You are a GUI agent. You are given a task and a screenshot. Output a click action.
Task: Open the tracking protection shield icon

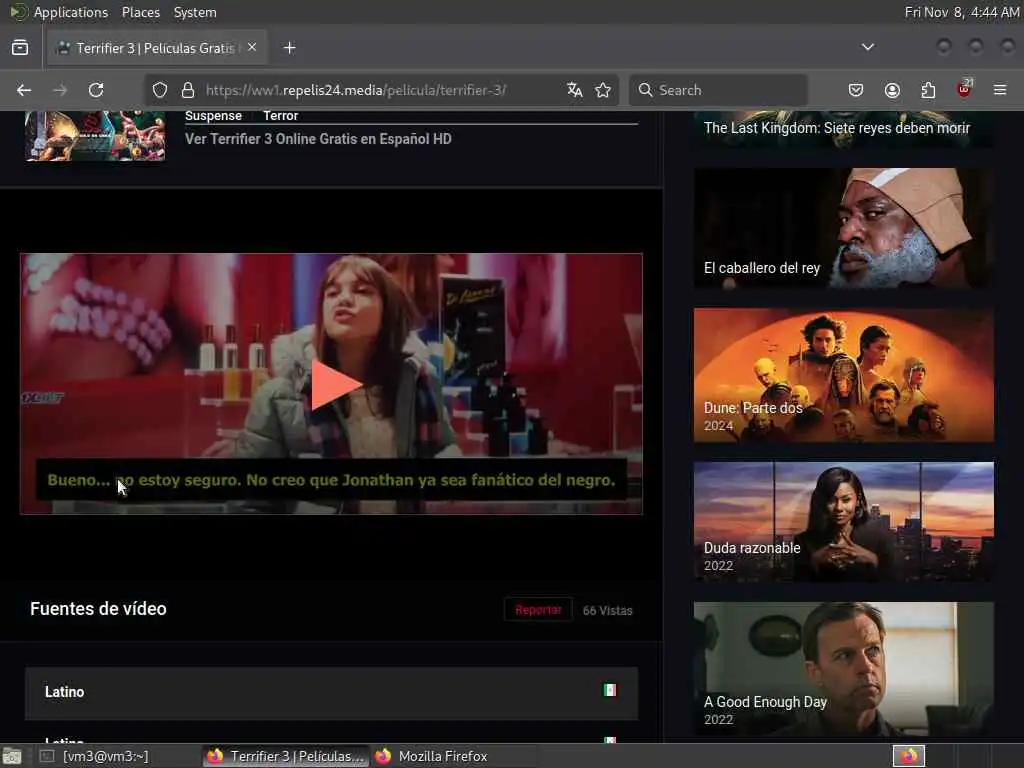pyautogui.click(x=160, y=90)
